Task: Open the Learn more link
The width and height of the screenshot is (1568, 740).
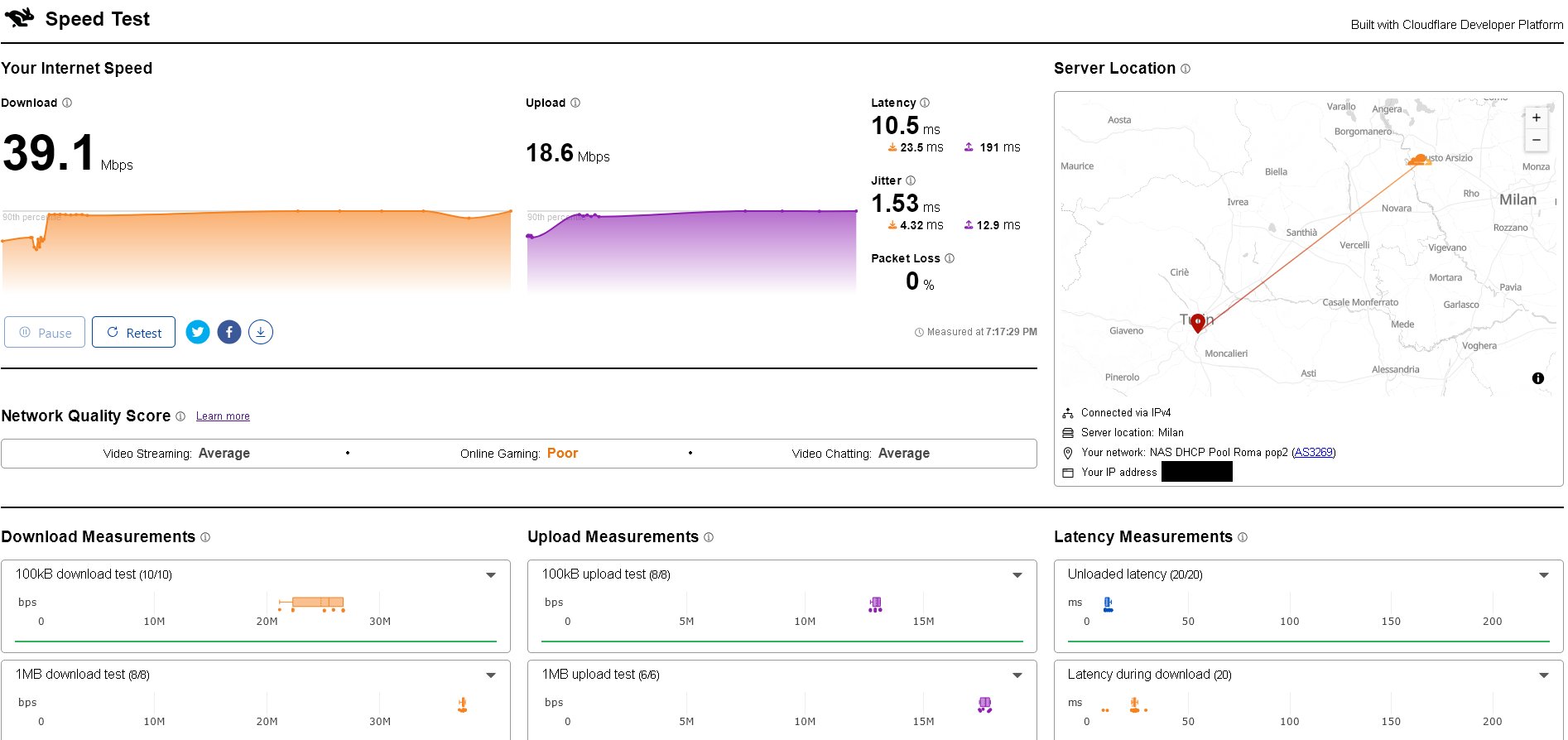Action: click(x=223, y=416)
